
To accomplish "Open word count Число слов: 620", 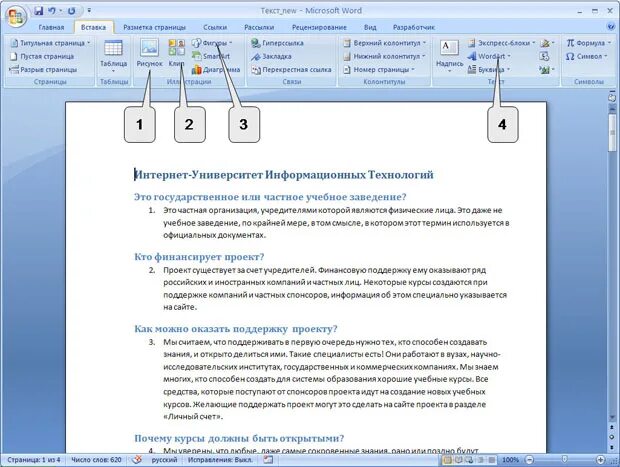I will [96, 459].
